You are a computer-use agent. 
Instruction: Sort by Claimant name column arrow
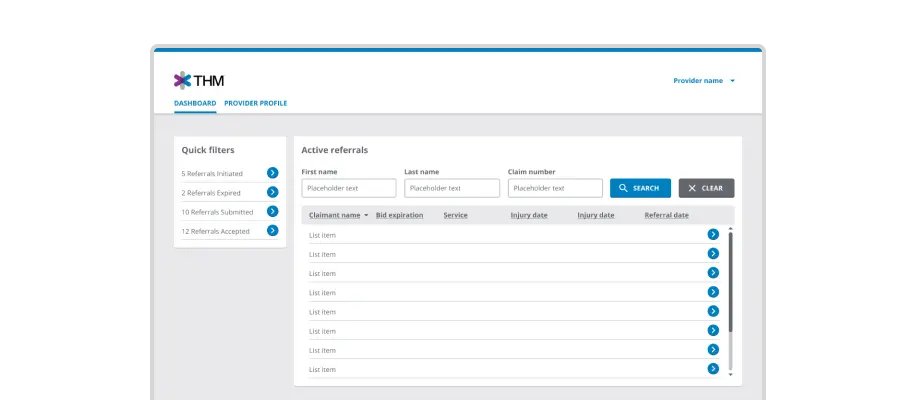(366, 216)
